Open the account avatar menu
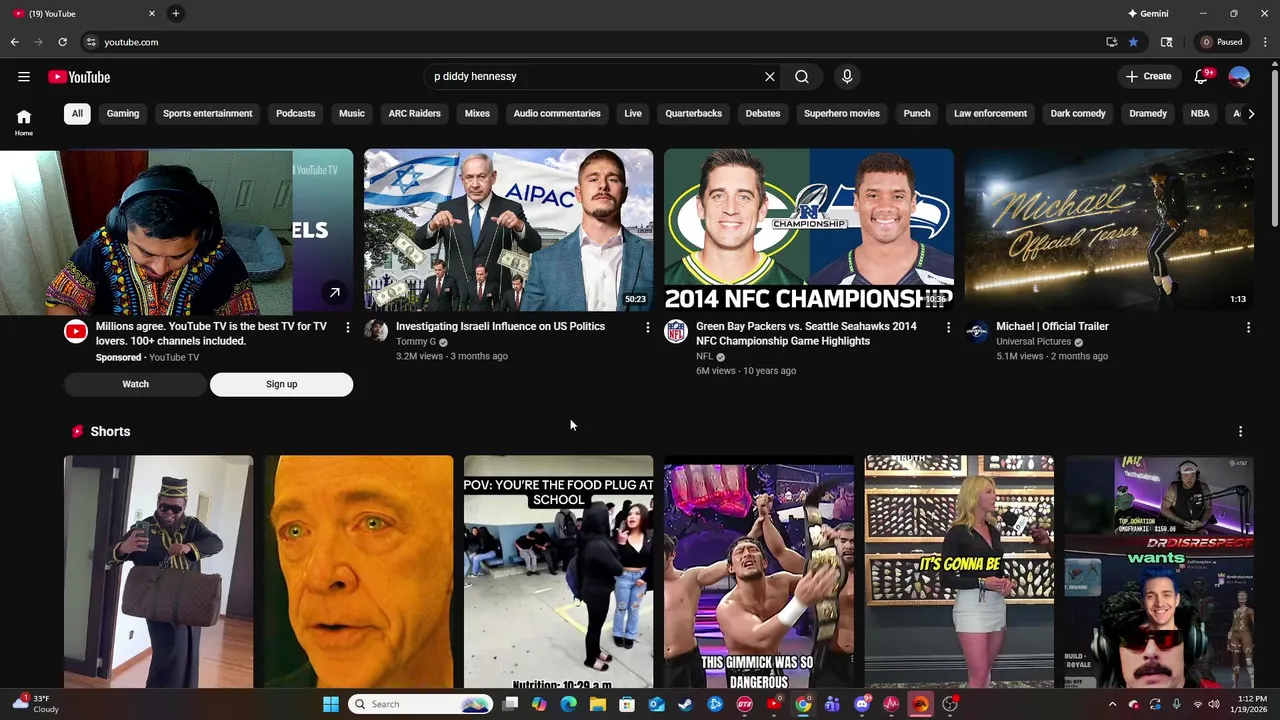Screen dimensions: 1280x720 click(x=1239, y=77)
